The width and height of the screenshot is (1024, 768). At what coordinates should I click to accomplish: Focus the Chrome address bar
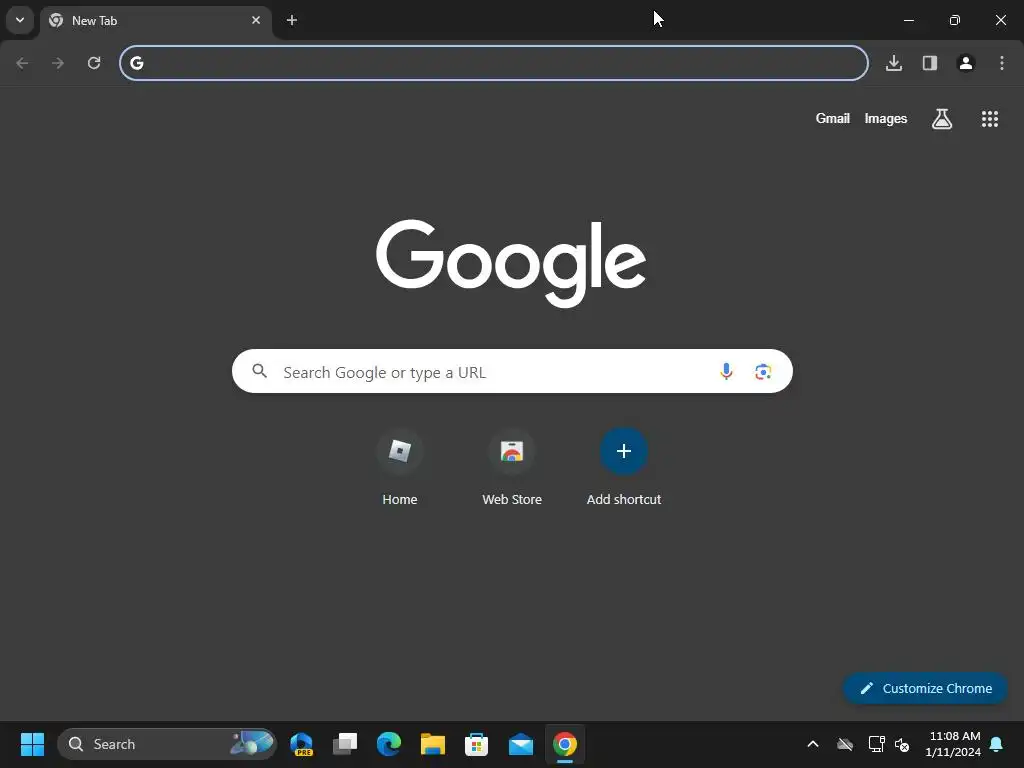494,63
